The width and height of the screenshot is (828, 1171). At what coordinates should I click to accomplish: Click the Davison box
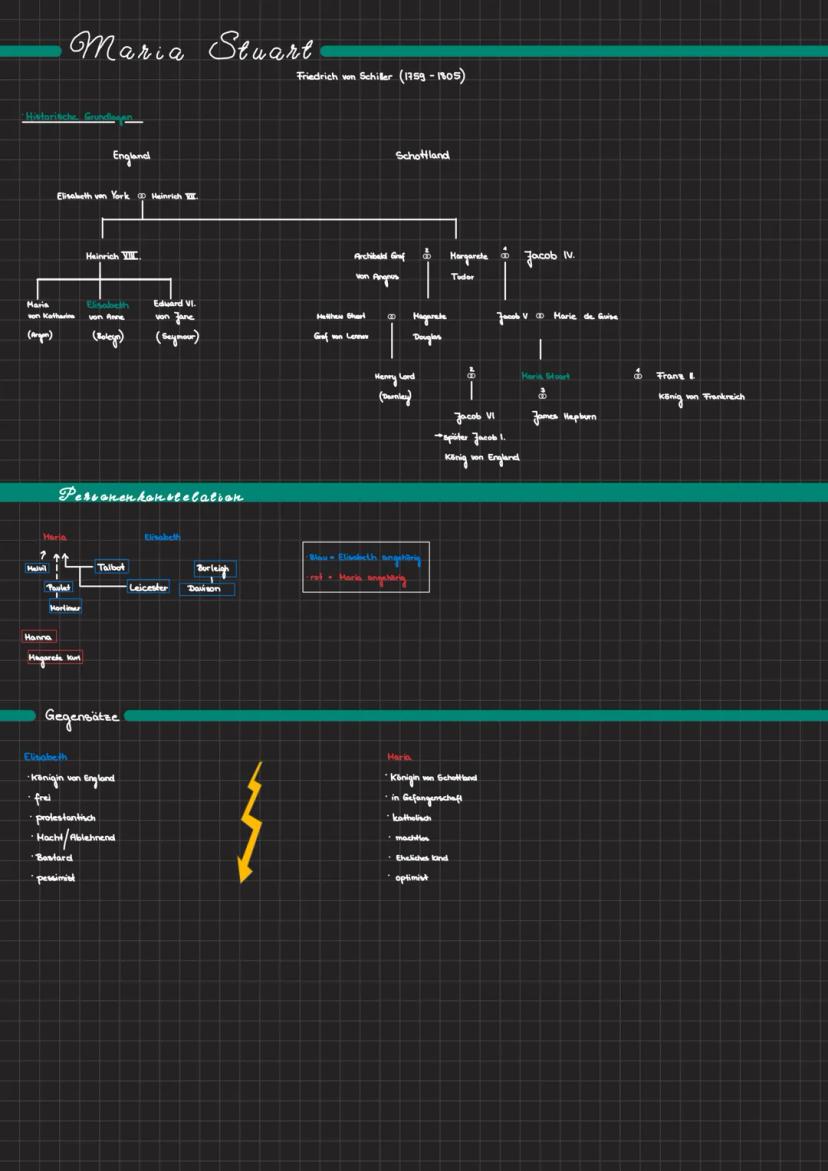point(207,589)
